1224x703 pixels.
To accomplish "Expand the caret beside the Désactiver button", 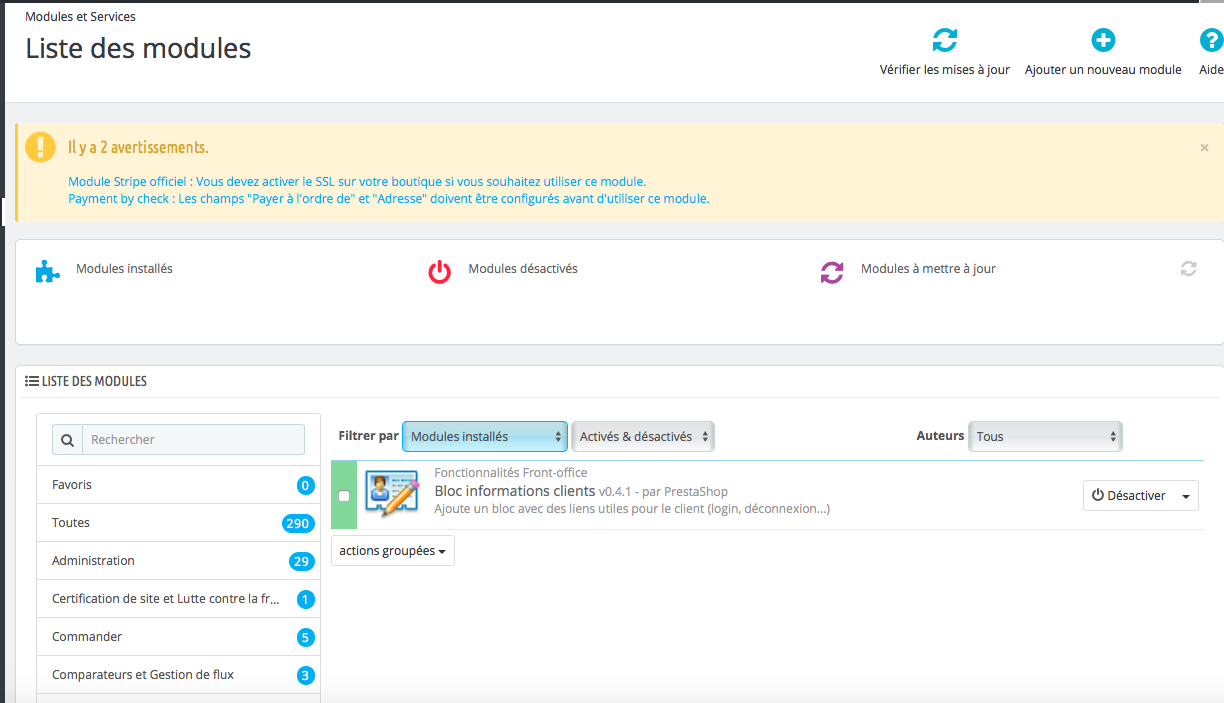I will coord(1187,496).
